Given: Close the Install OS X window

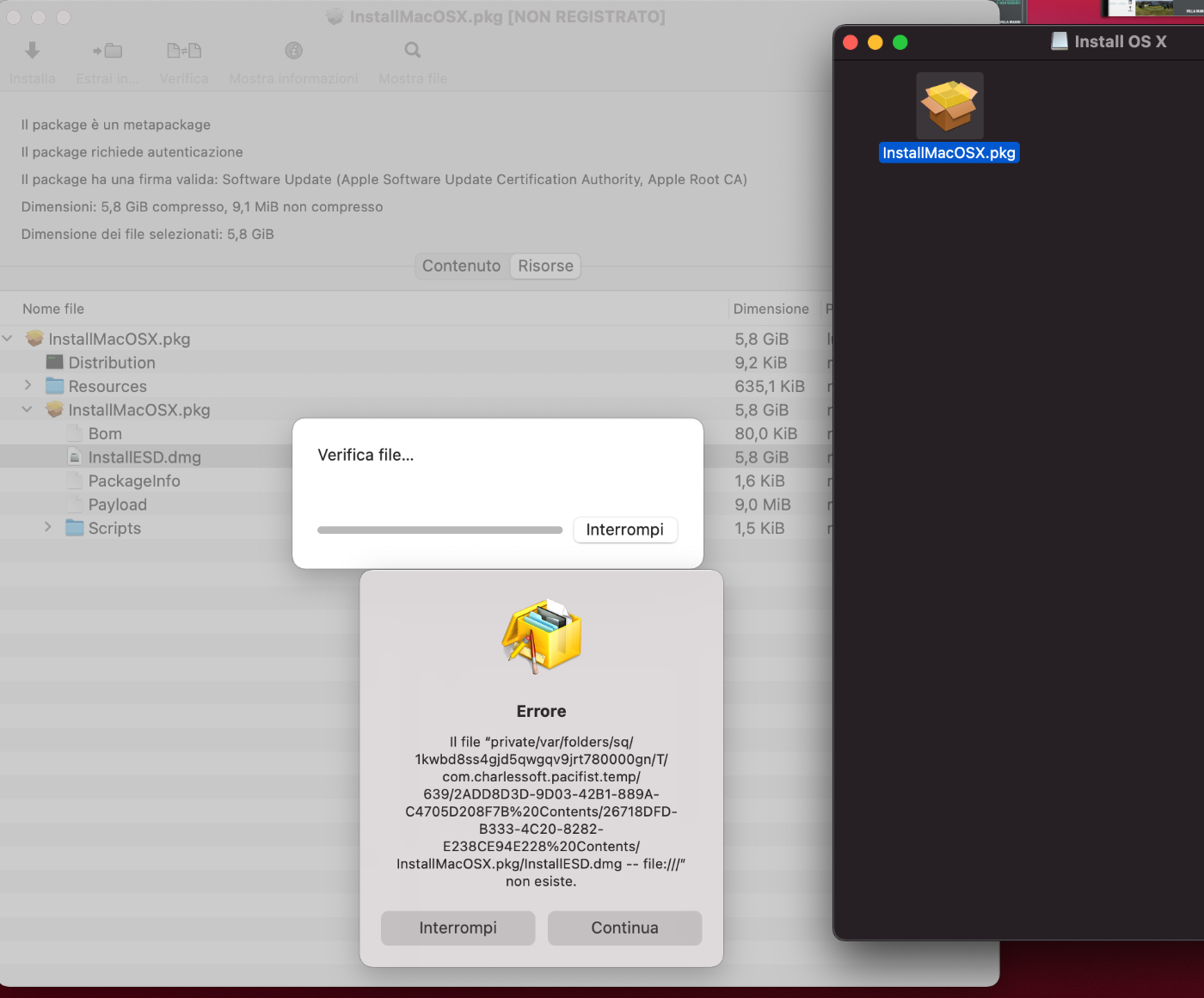Looking at the screenshot, I should [x=851, y=42].
